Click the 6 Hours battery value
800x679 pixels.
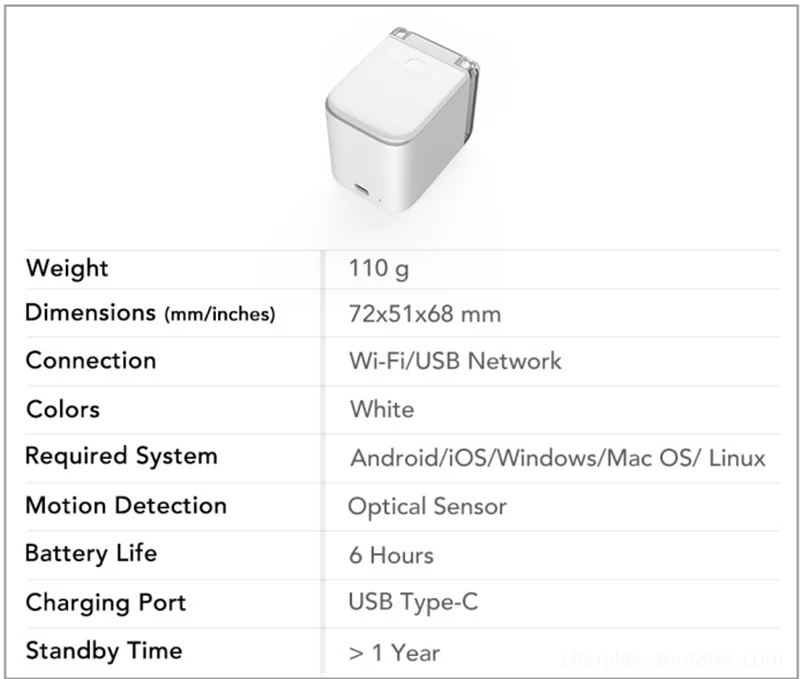click(391, 555)
